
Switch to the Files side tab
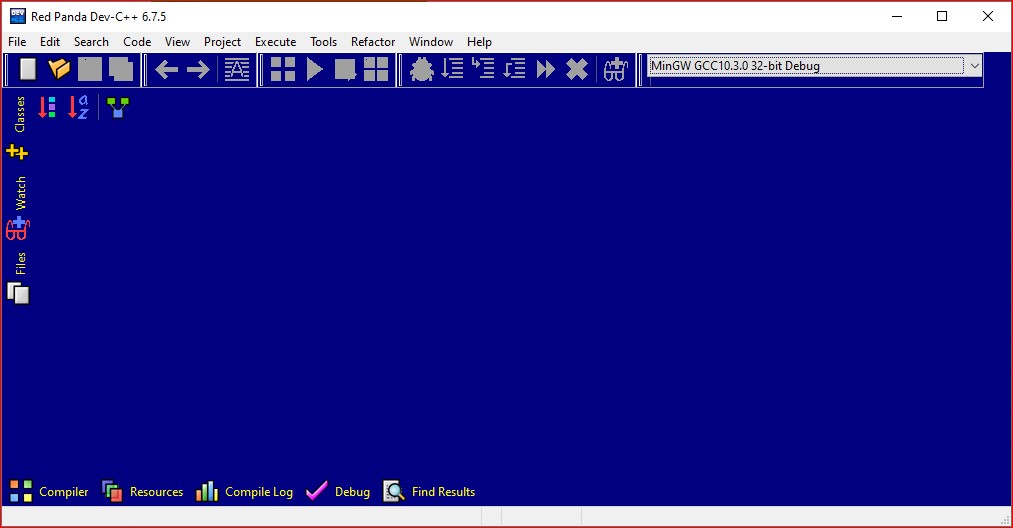(x=20, y=263)
